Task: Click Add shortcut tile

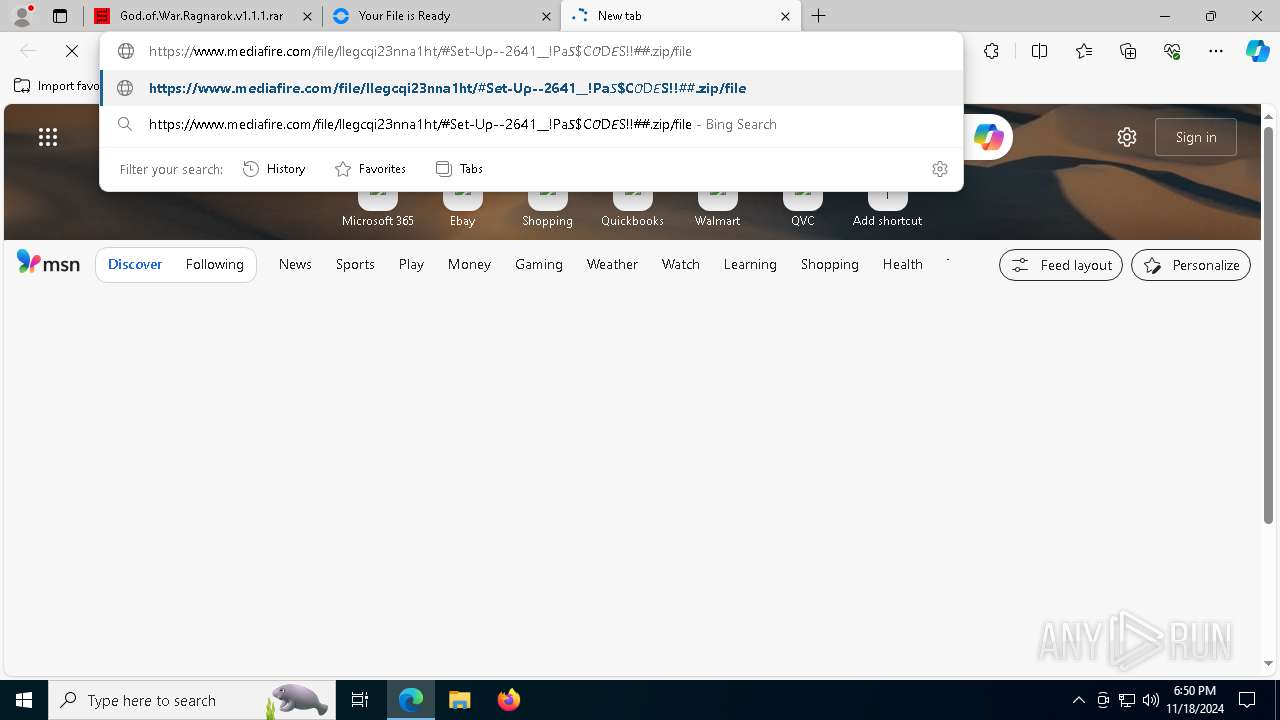Action: tap(887, 208)
